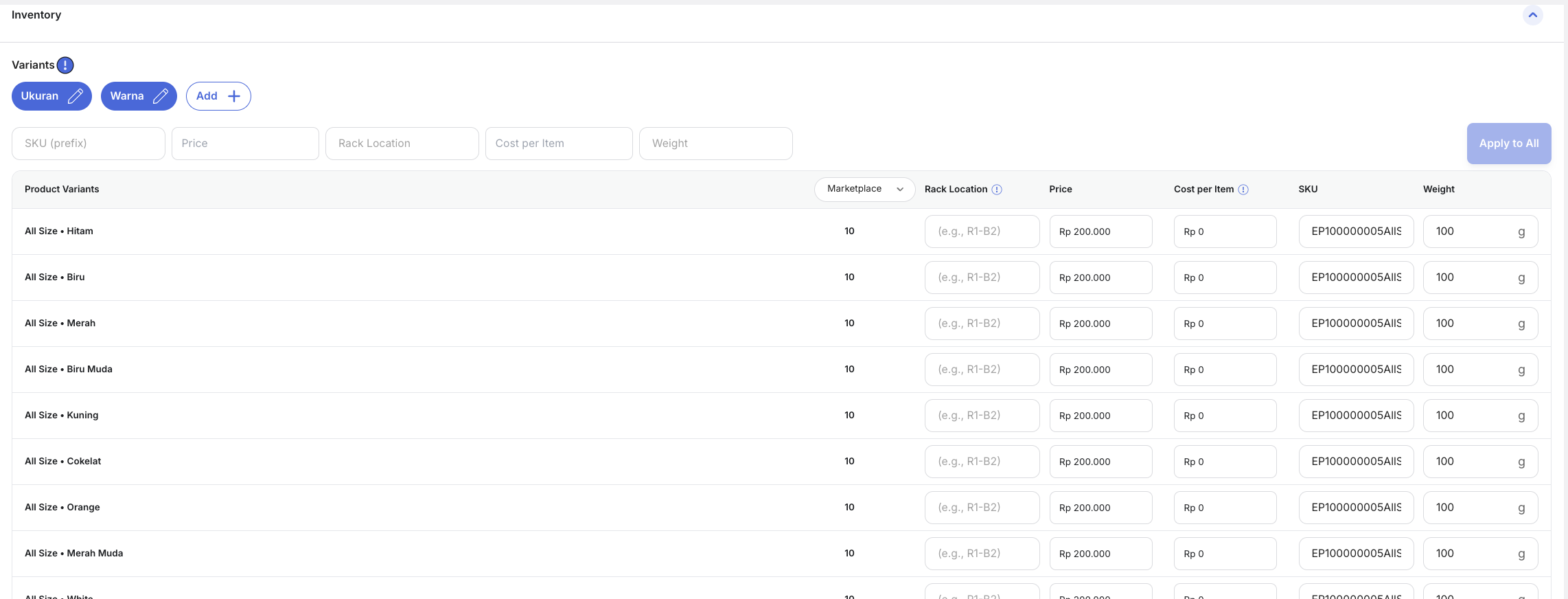
Task: Click weight field for All Size Biru
Action: 1481,278
